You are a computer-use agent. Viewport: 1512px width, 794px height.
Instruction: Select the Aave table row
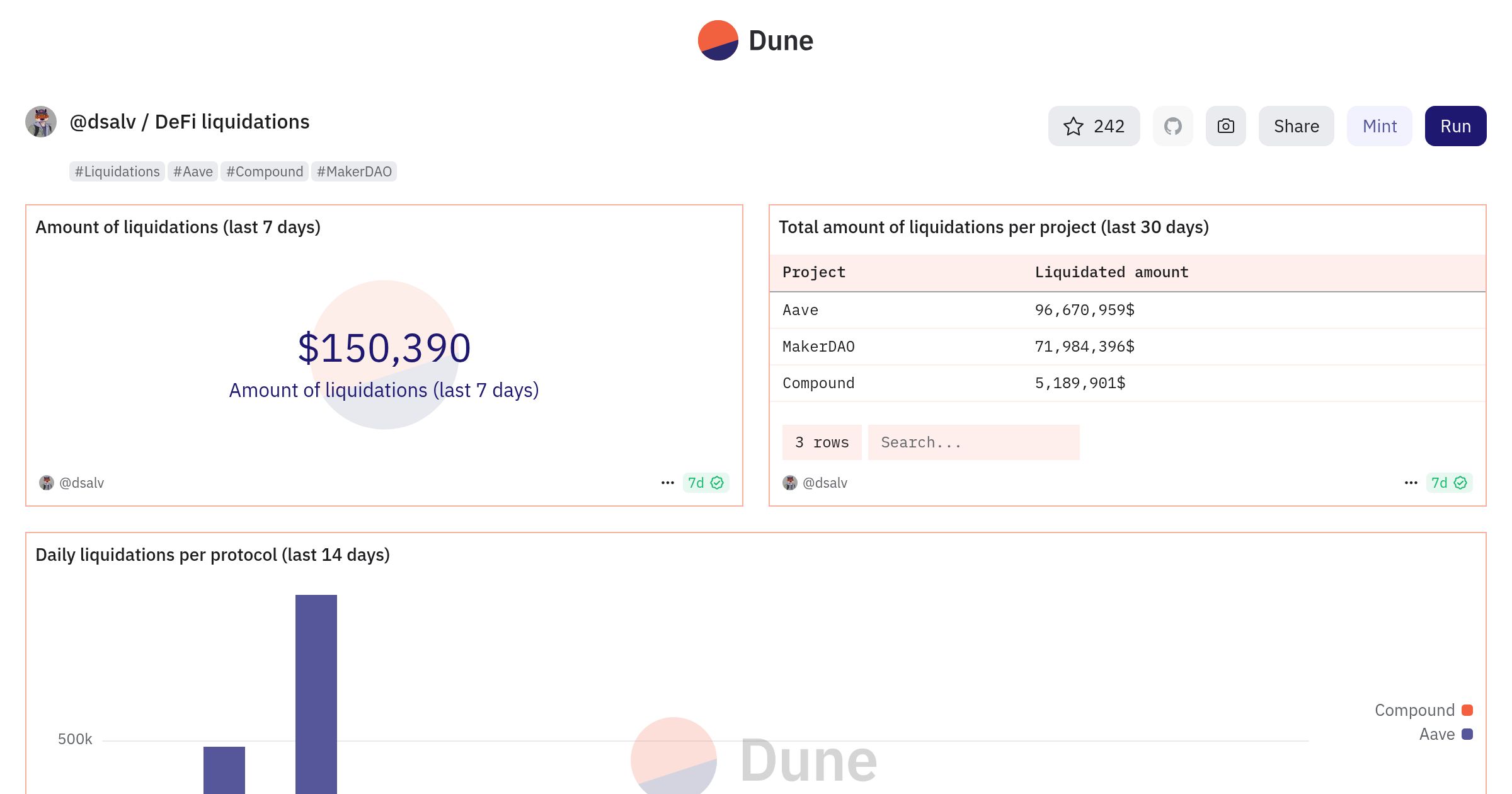pos(1127,310)
